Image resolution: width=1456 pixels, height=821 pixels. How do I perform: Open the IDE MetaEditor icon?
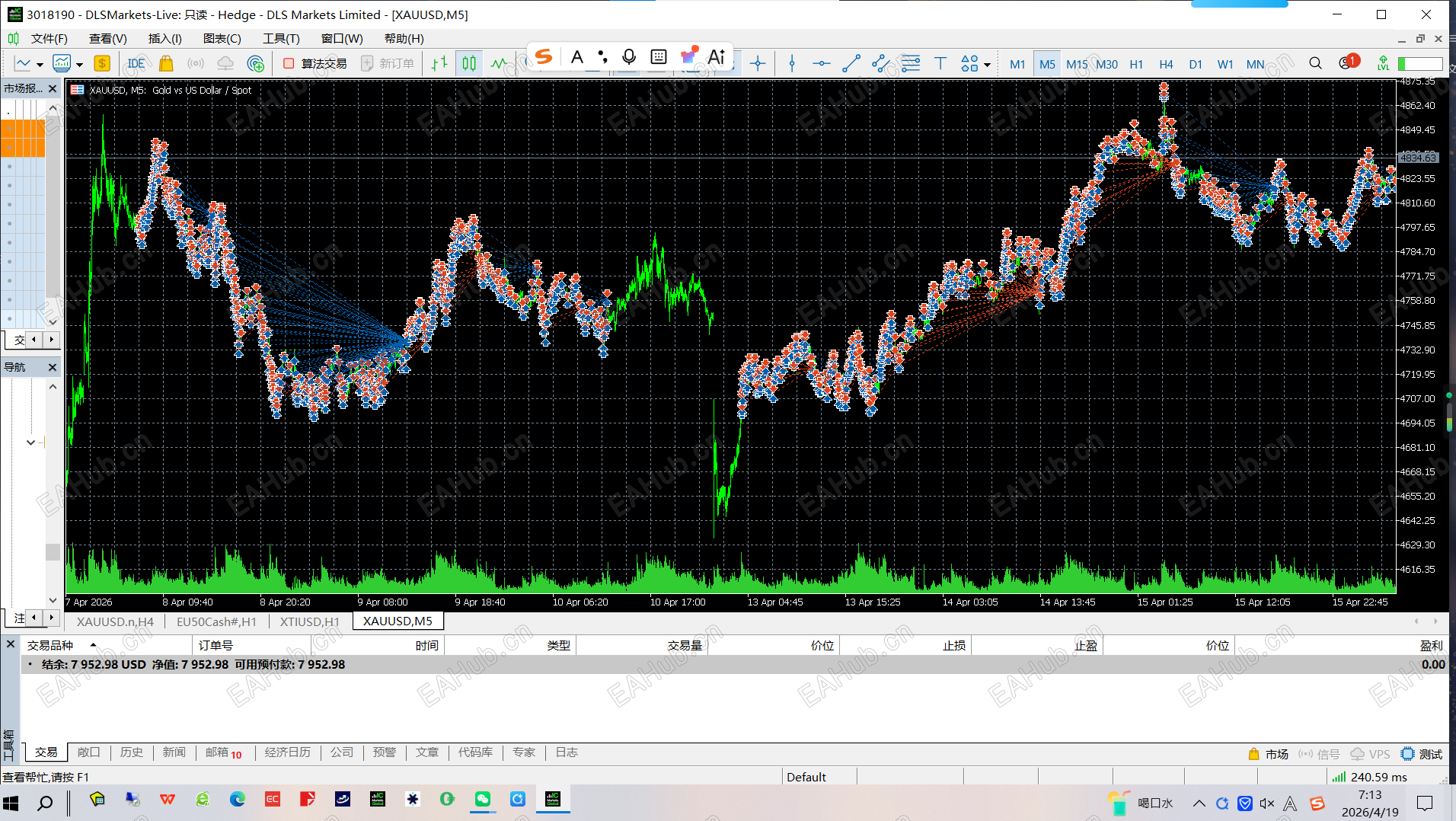pos(136,64)
